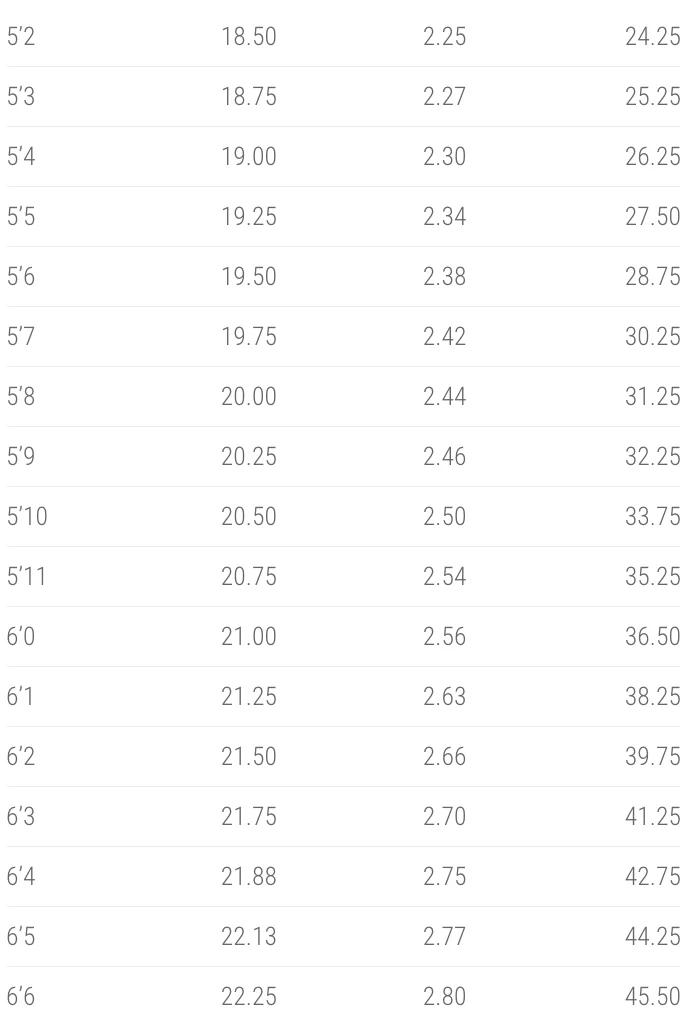The image size is (688, 1032).
Task: Click the 38.25 value for 6'1
Action: pyautogui.click(x=652, y=696)
